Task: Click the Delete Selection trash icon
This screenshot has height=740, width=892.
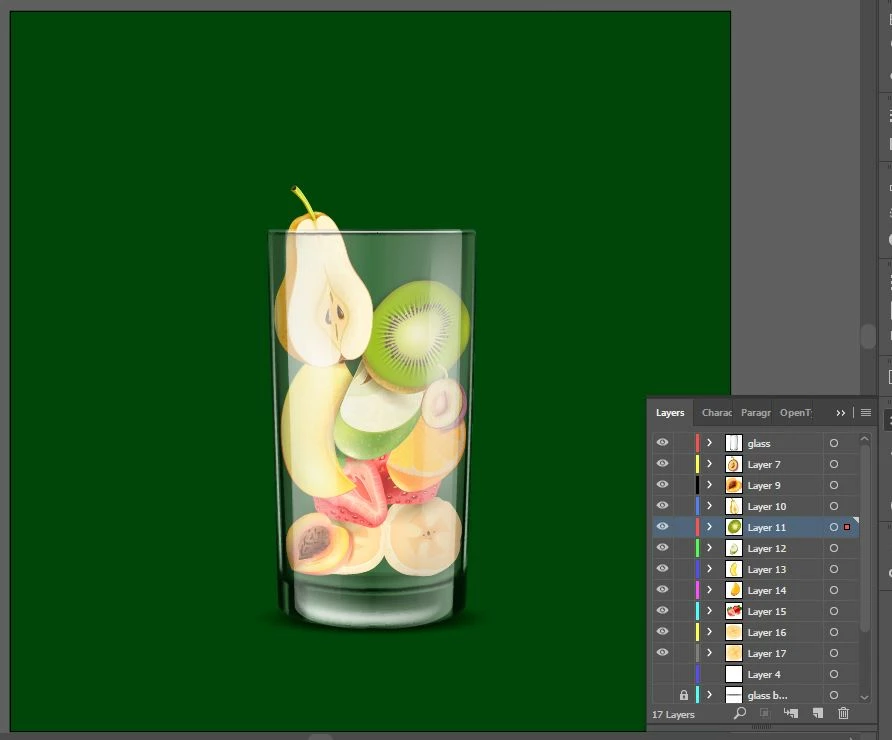Action: coord(843,713)
